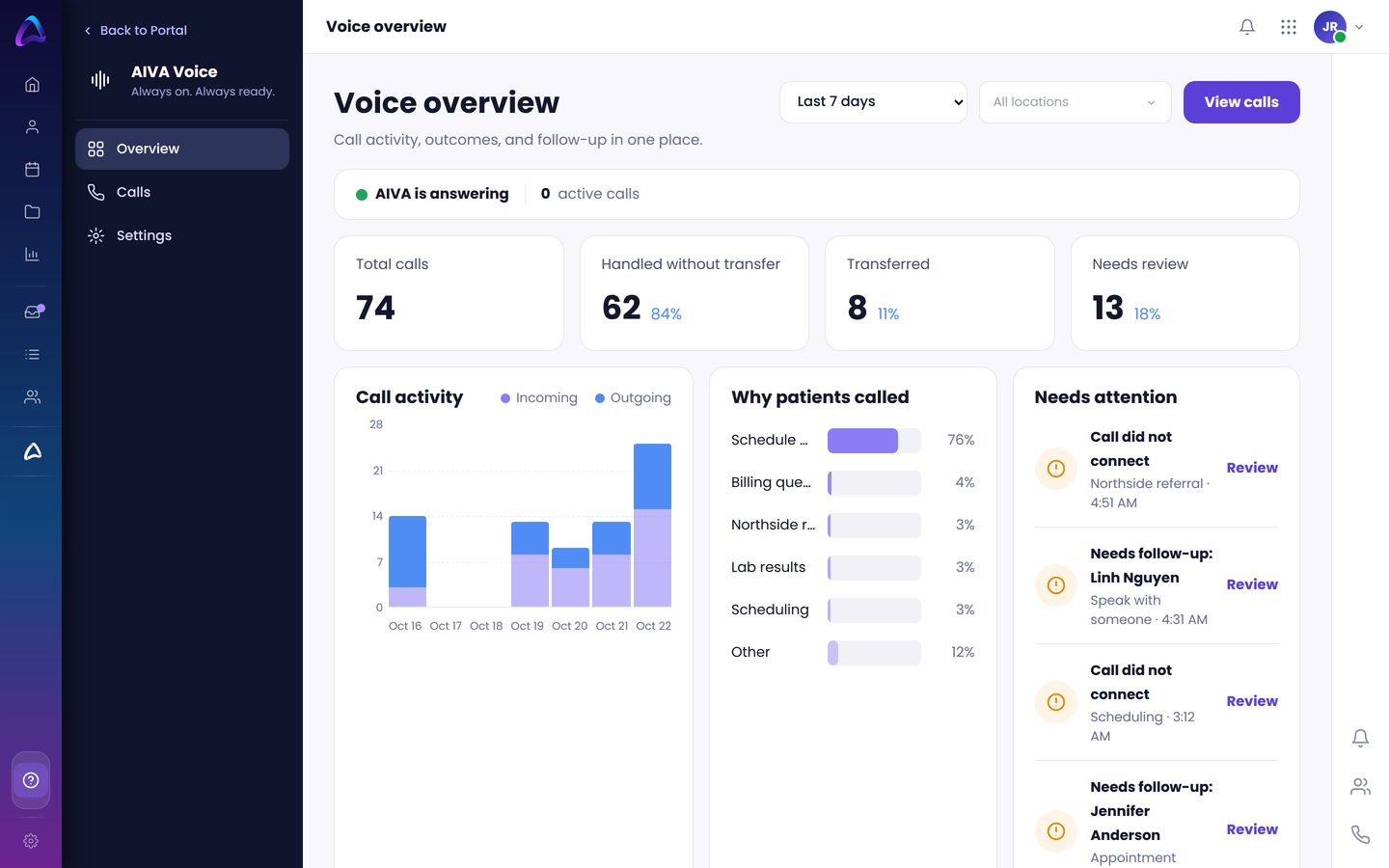1389x868 pixels.
Task: Open the inbox icon with notification dot
Action: coord(33,312)
